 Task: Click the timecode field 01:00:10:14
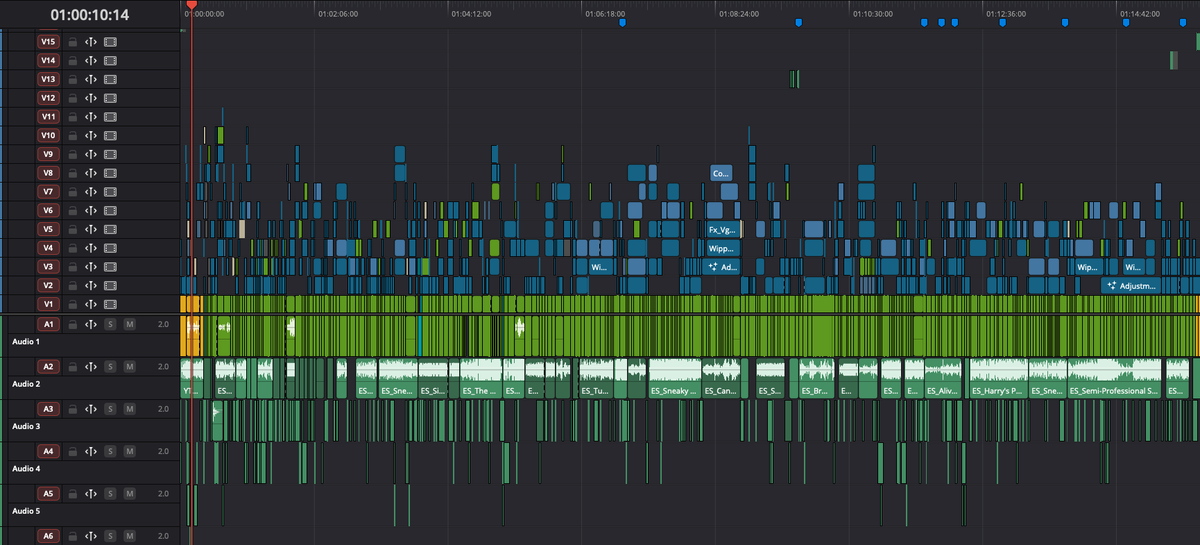[90, 14]
